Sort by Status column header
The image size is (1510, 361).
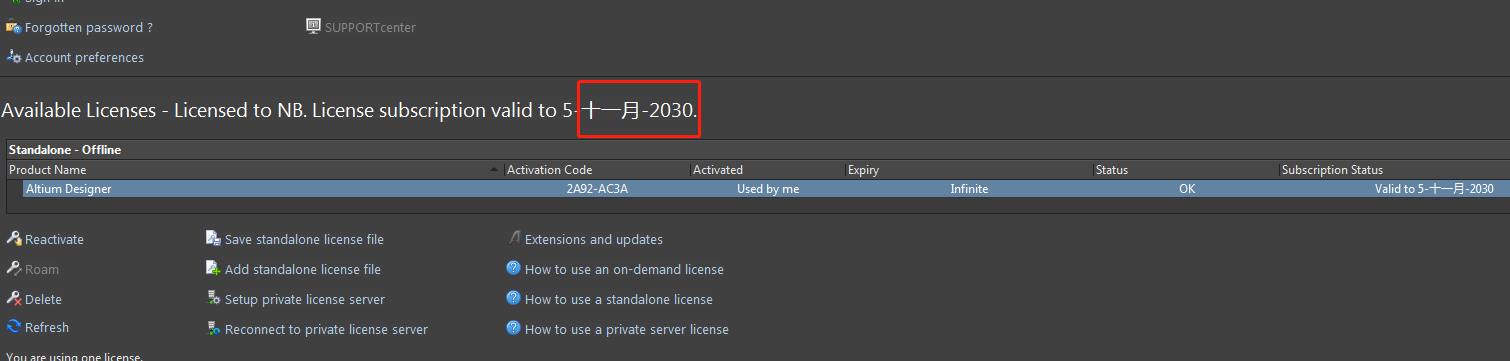(1186, 170)
